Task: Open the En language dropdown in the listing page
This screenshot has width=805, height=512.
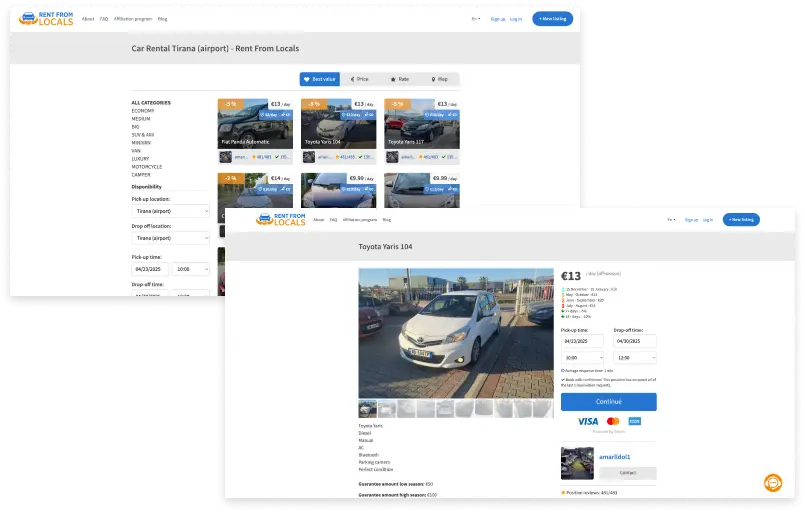Action: (x=476, y=19)
